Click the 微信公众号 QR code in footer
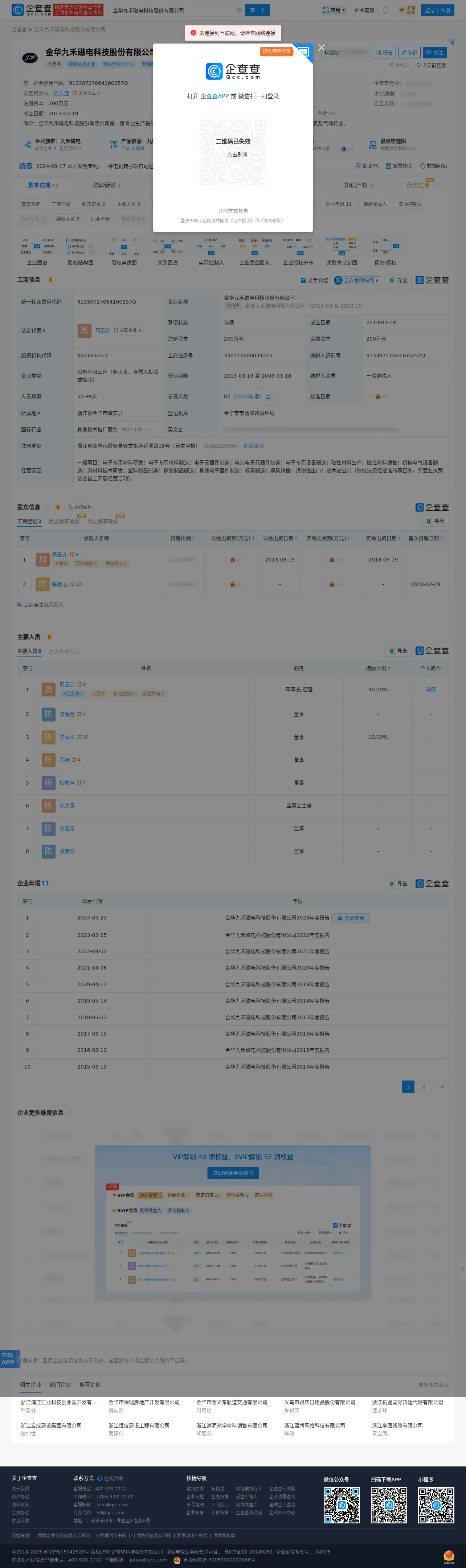Screen dimensions: 466x1568 [x=342, y=1505]
